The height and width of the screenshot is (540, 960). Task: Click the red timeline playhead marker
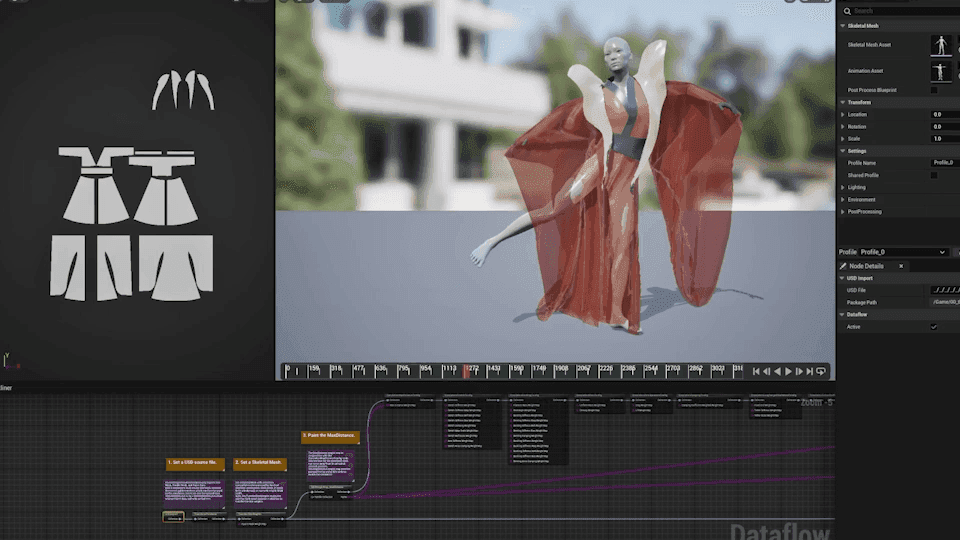tap(467, 371)
